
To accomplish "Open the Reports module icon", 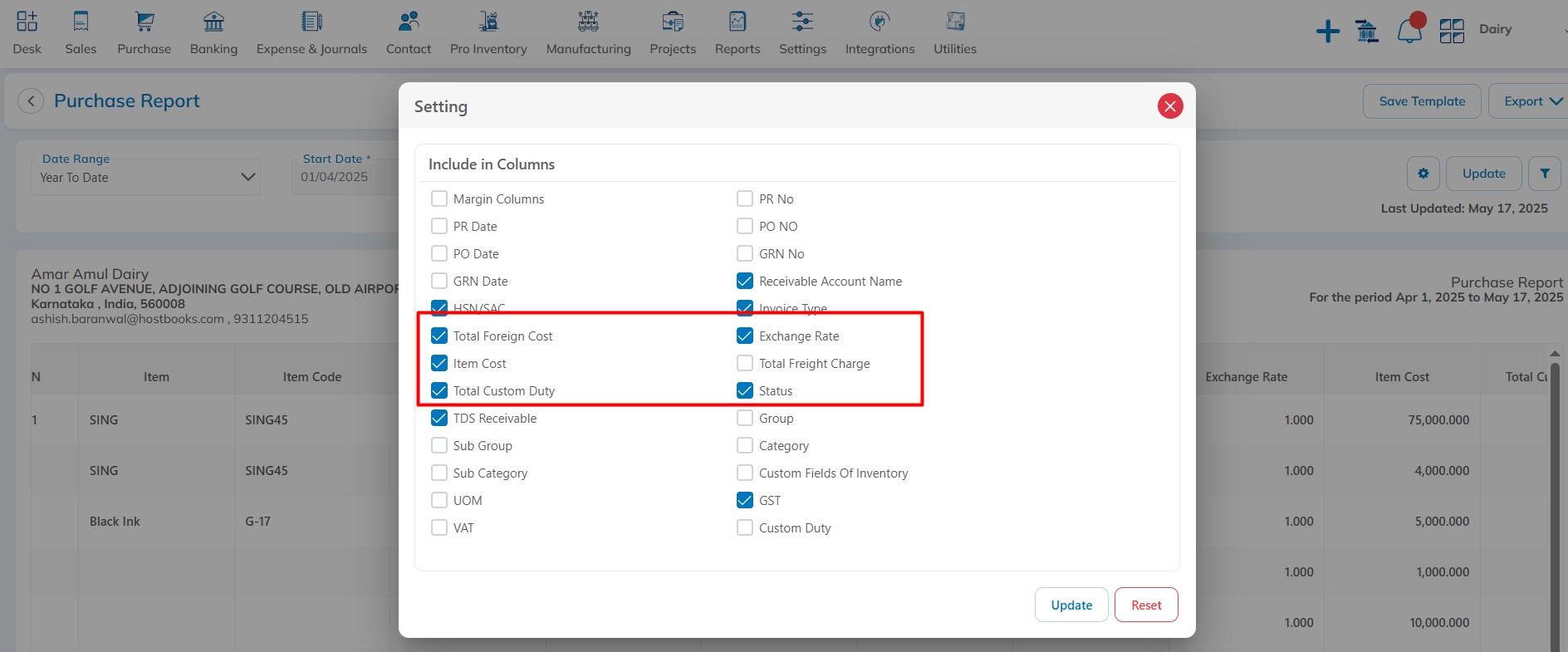I will pos(737,21).
